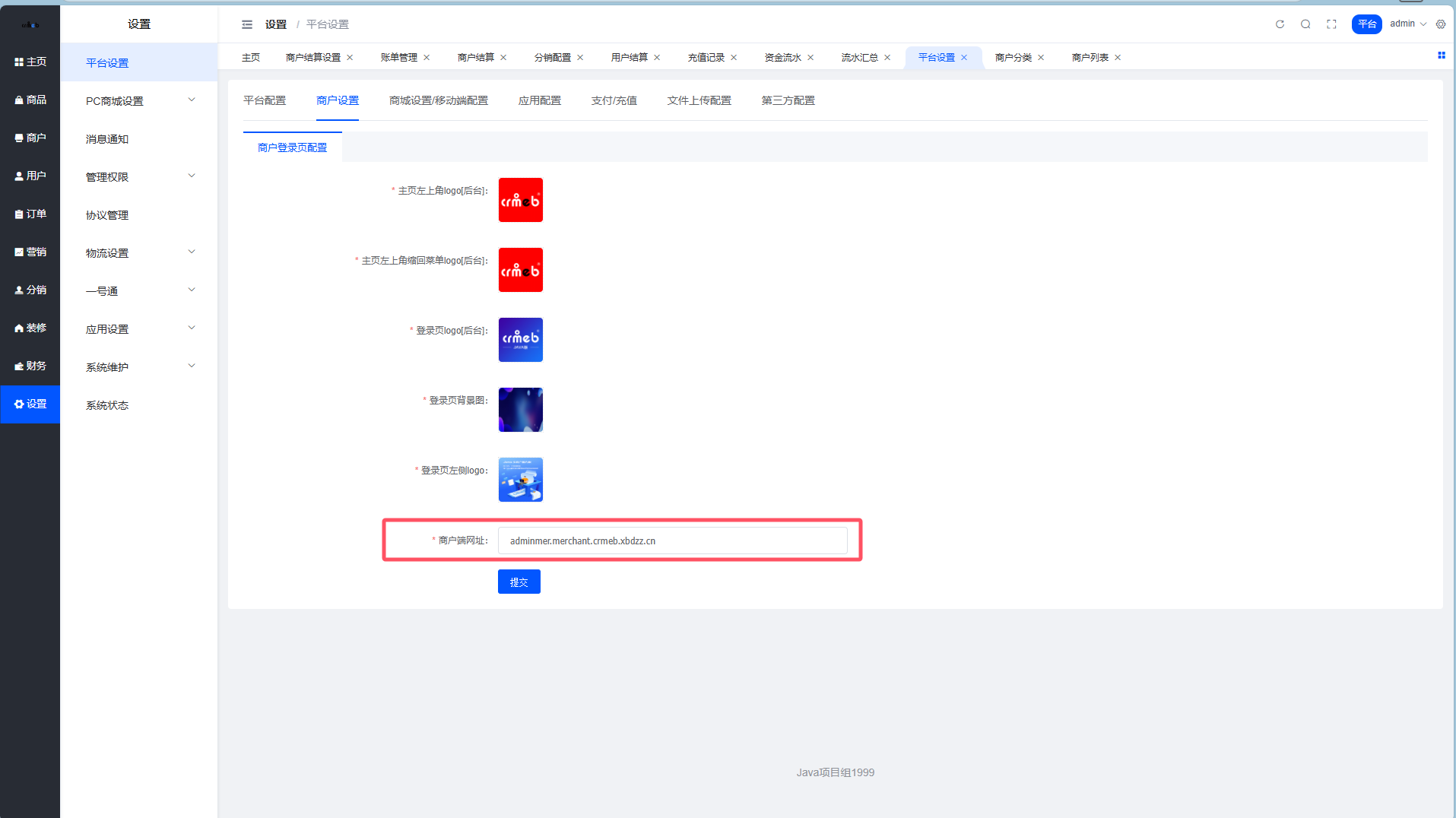Close the 流水汇总 tab

pyautogui.click(x=887, y=58)
